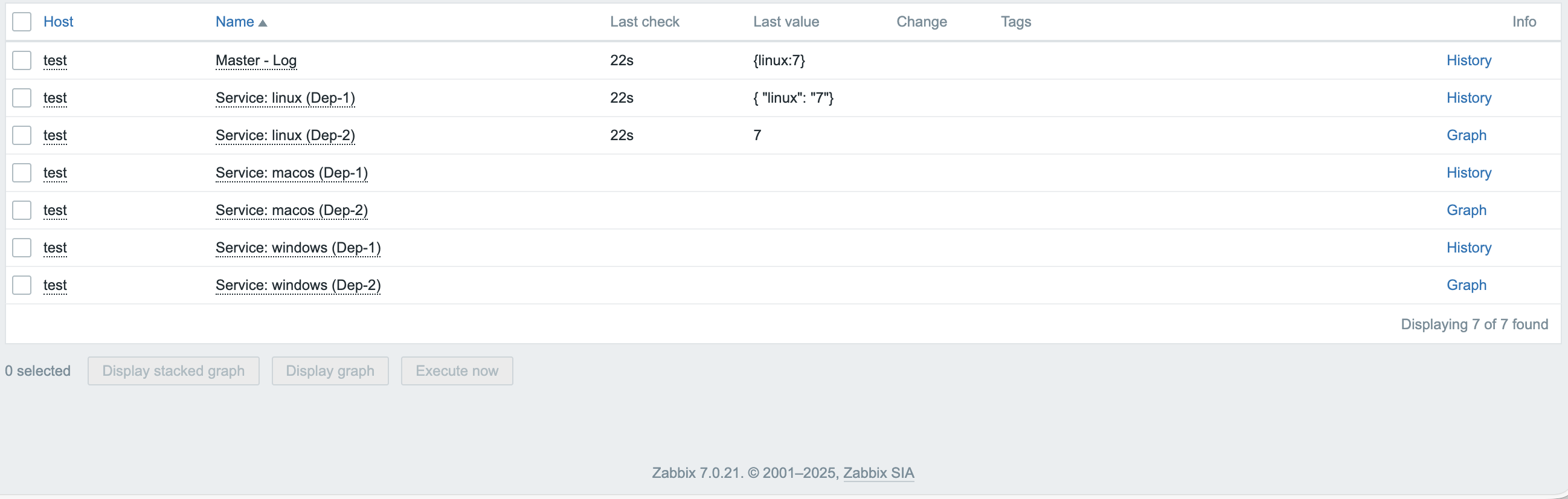Open Service: macos (Dep-2) item menu
This screenshot has height=499, width=1568.
coord(291,210)
